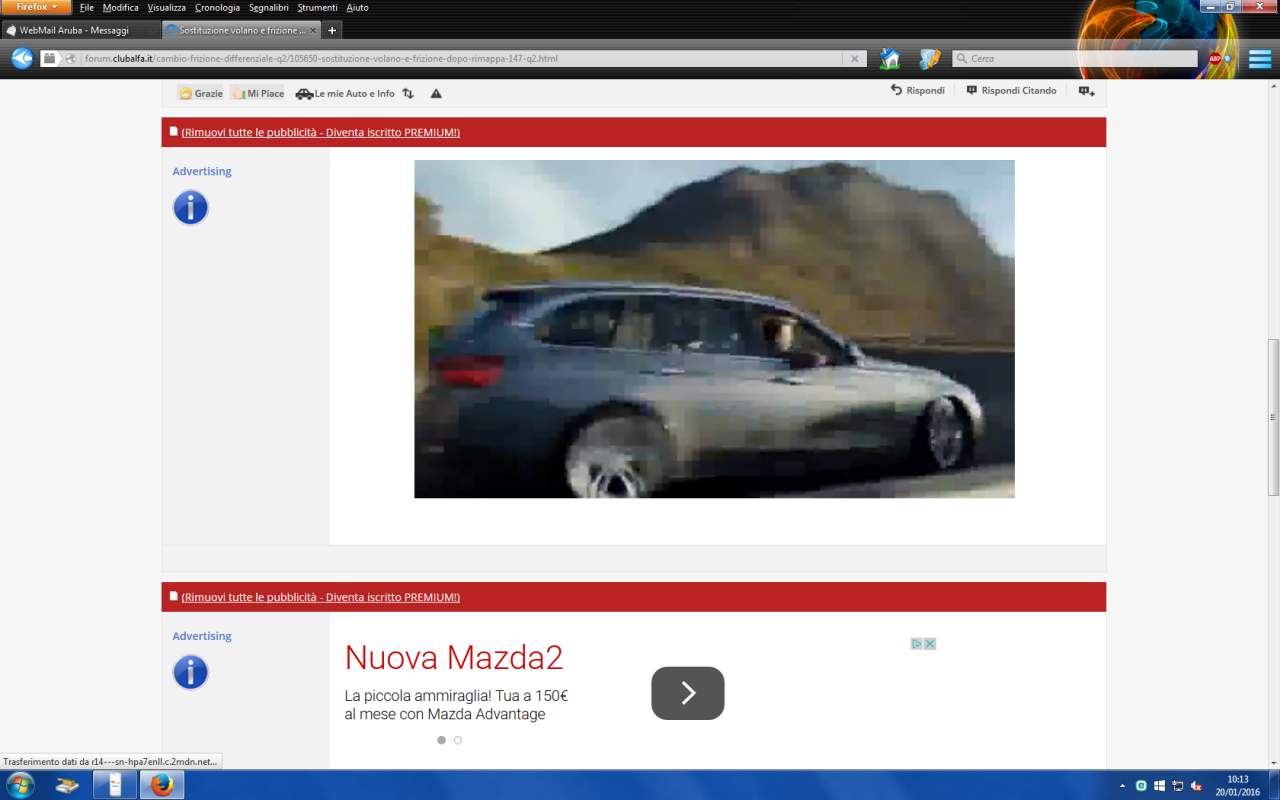This screenshot has width=1280, height=800.
Task: Click the third pinned taskbar program icon
Action: click(114, 785)
